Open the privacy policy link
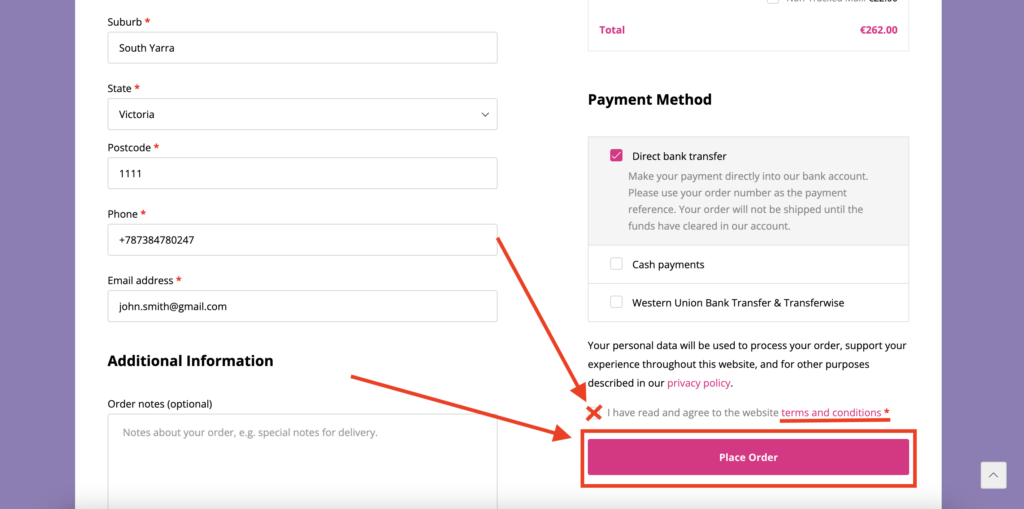The width and height of the screenshot is (1024, 509). 698,383
